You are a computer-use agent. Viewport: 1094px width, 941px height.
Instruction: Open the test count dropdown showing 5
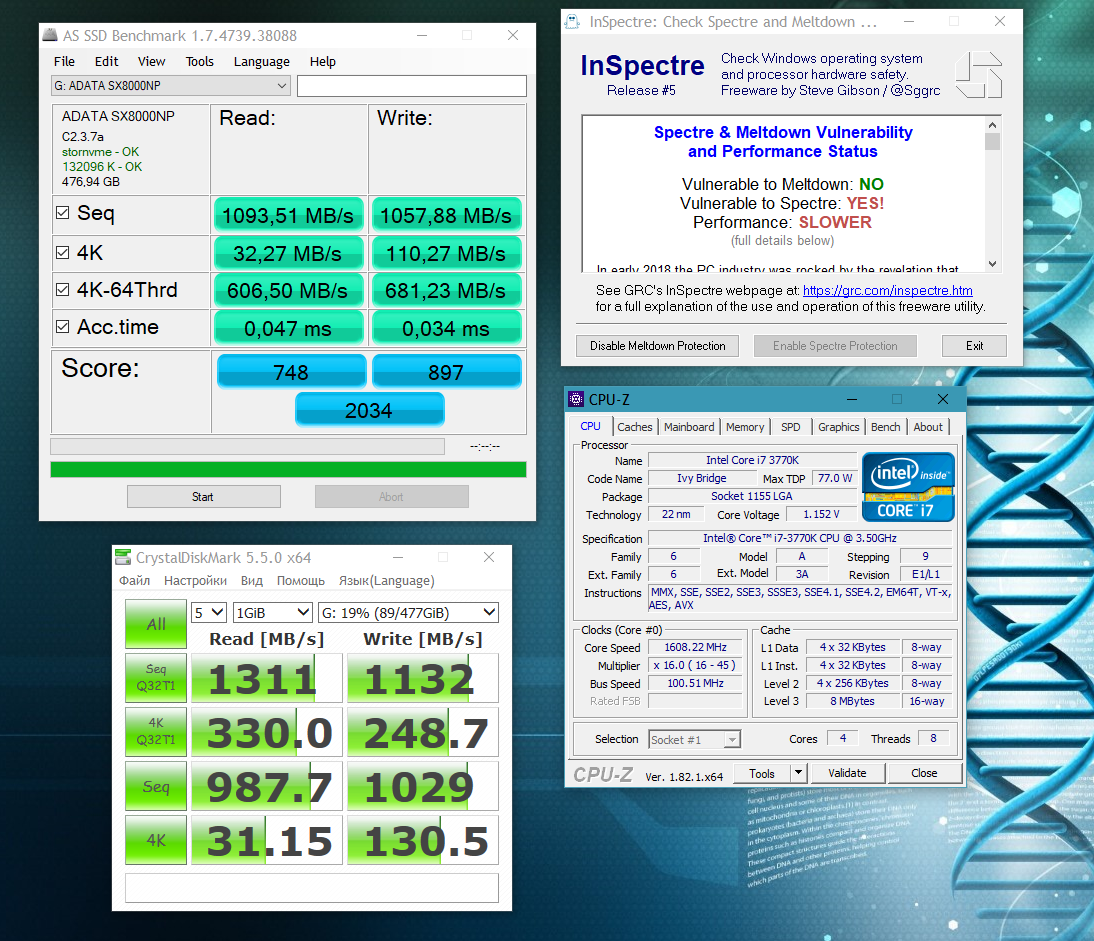click(x=209, y=612)
